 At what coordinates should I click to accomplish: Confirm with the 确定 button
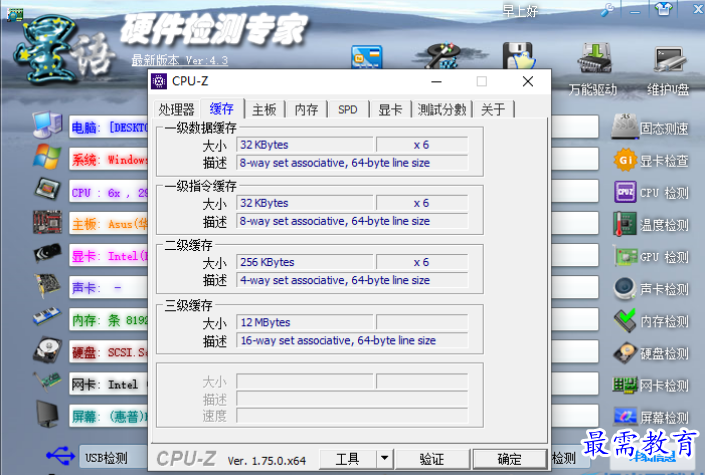pyautogui.click(x=509, y=458)
